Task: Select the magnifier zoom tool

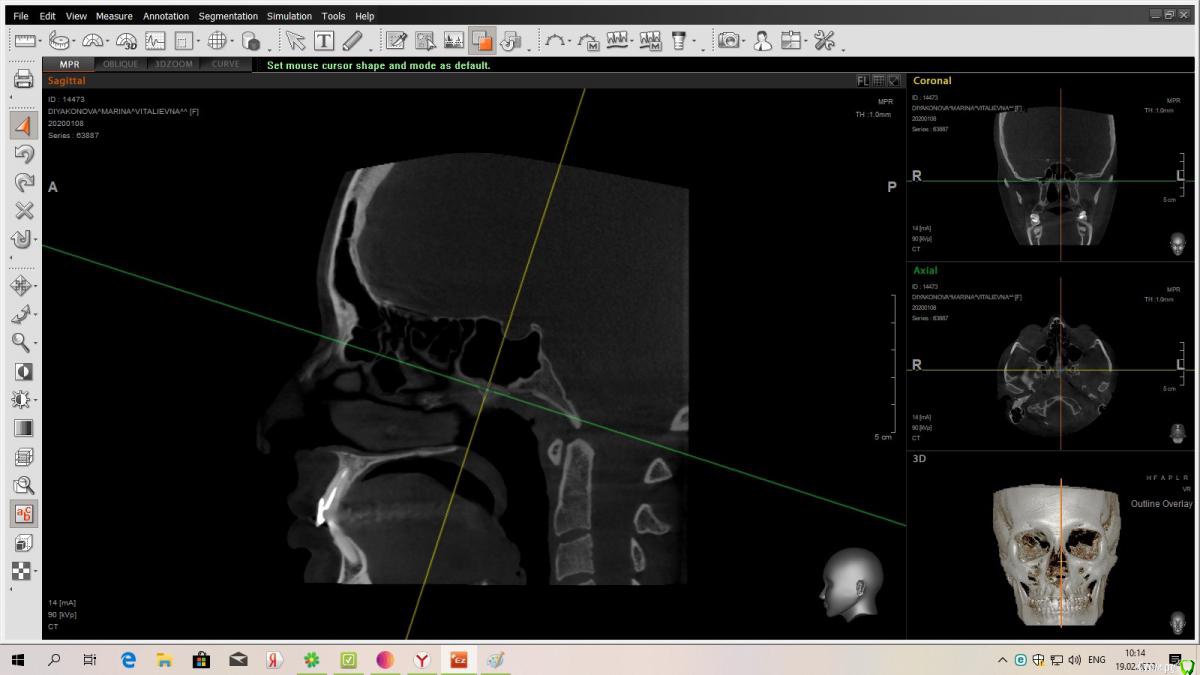Action: [21, 342]
